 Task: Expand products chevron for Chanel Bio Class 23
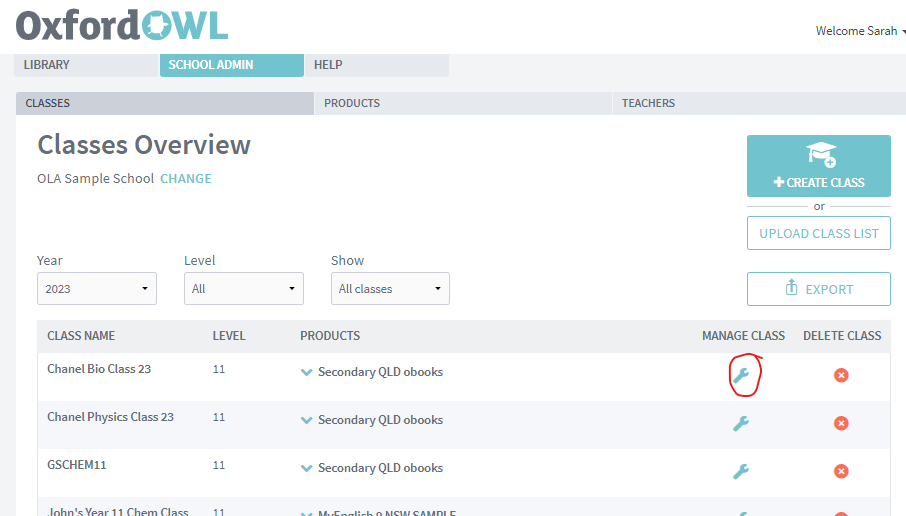(x=307, y=372)
